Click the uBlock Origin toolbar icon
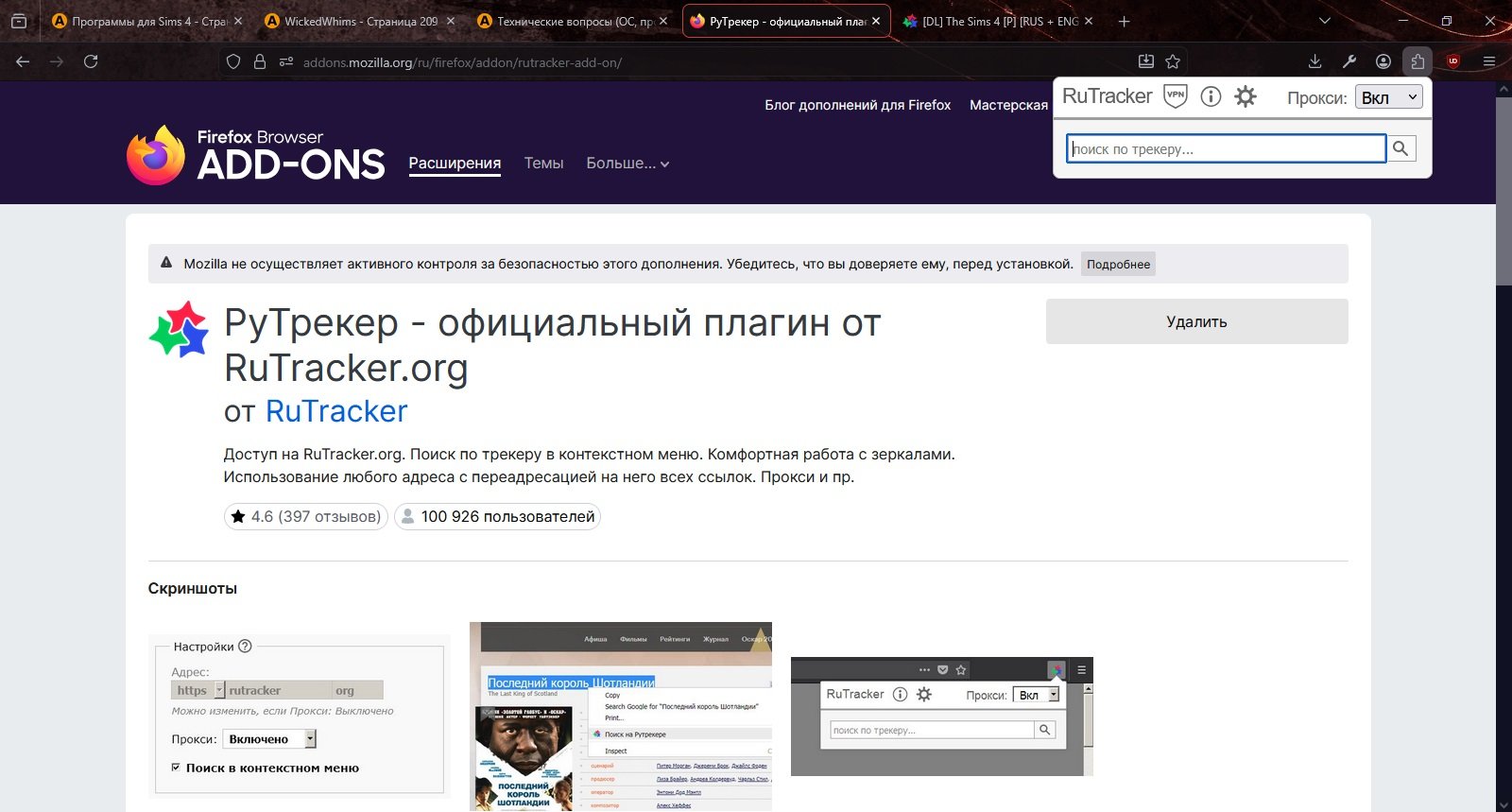This screenshot has width=1512, height=812. pos(1453,61)
